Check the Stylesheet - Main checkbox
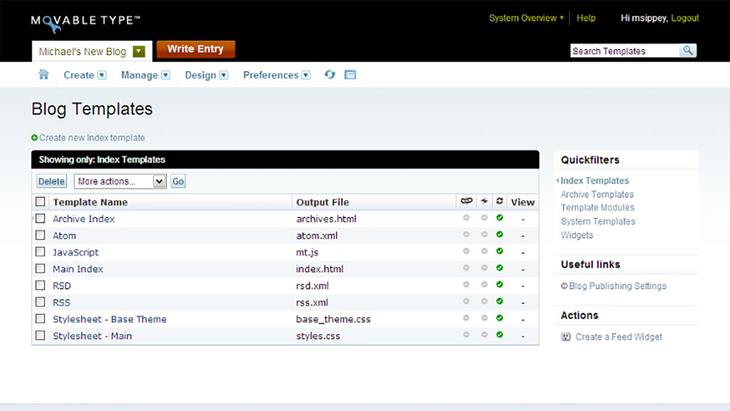Viewport: 730px width, 411px height. click(x=40, y=336)
